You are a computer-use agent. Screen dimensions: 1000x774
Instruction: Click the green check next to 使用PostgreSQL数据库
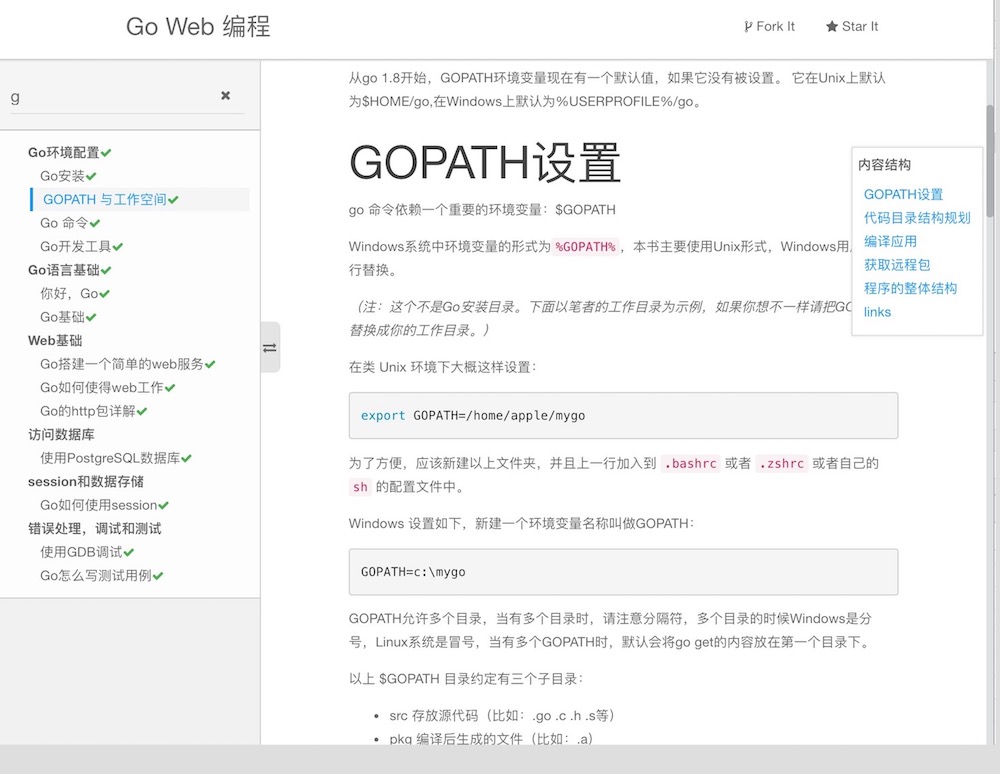tap(186, 459)
